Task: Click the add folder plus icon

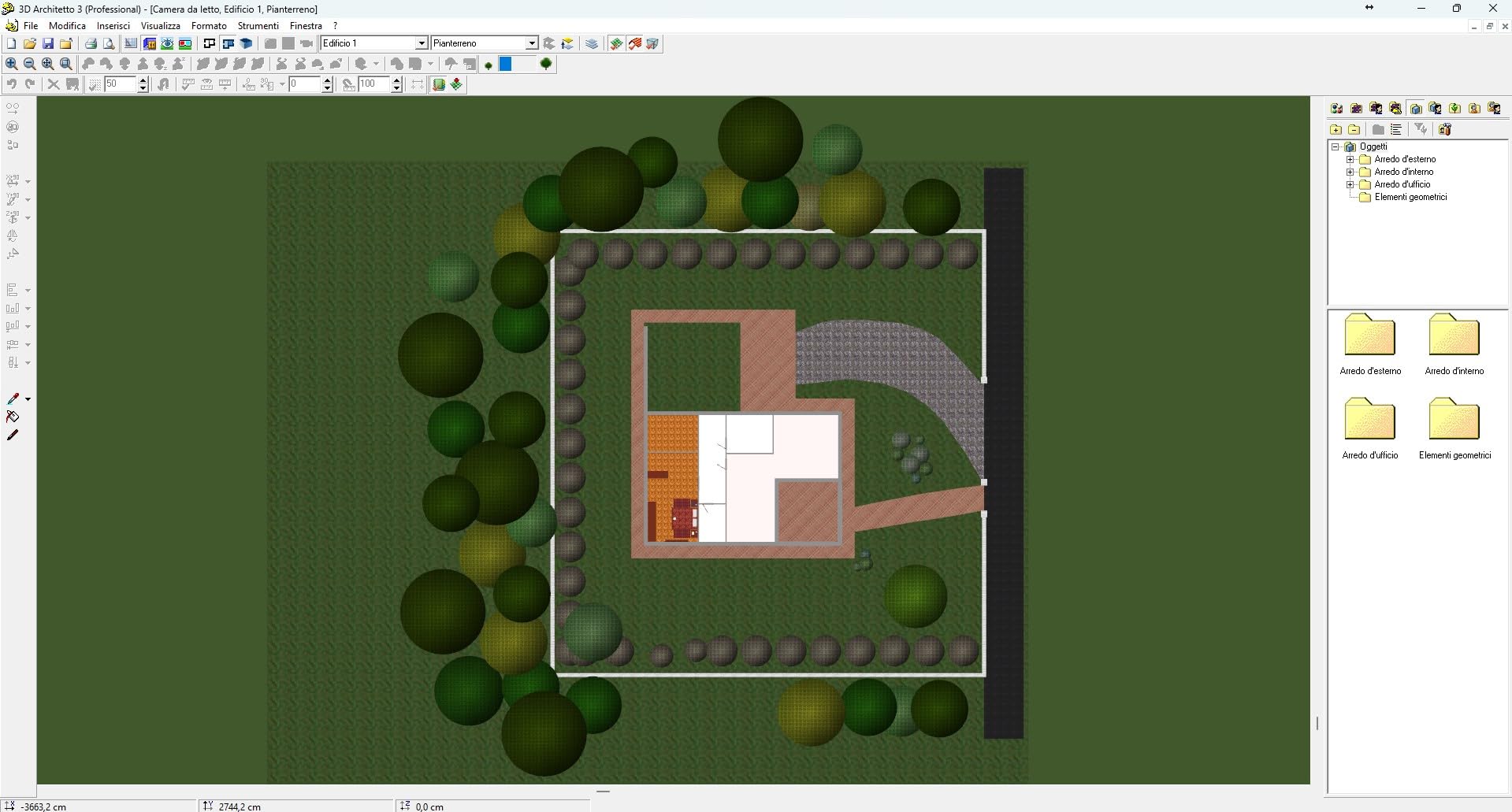Action: 1336,129
